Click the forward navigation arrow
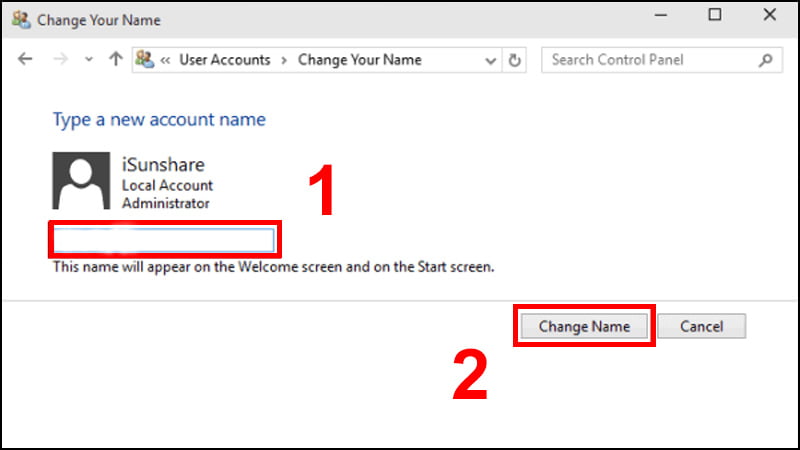Viewport: 800px width, 450px height. coord(61,59)
